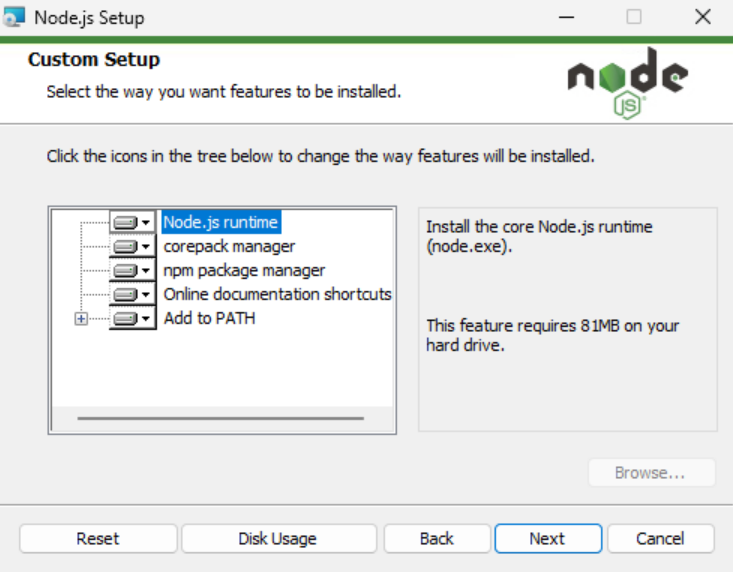733x572 pixels.
Task: Expand the Add to PATH tree node
Action: (81, 319)
